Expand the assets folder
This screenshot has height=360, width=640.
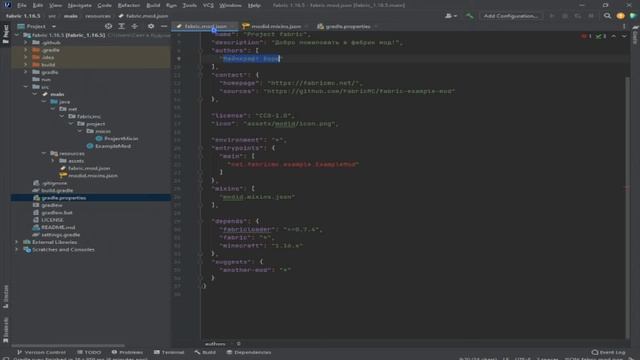coord(53,161)
